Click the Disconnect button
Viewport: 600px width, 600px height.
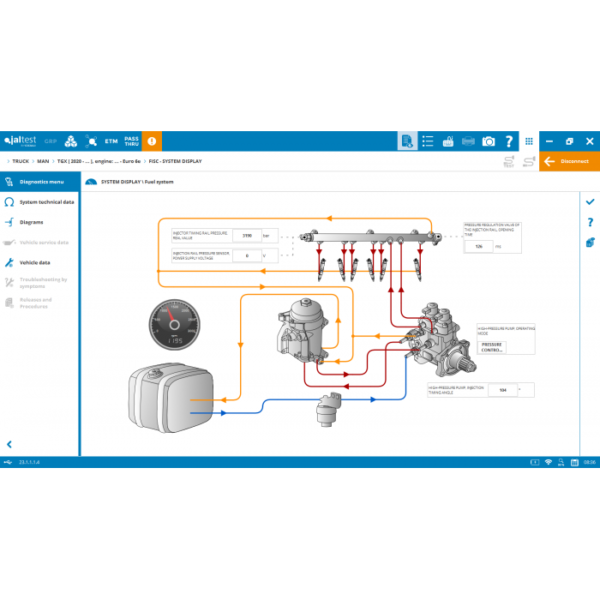570,161
